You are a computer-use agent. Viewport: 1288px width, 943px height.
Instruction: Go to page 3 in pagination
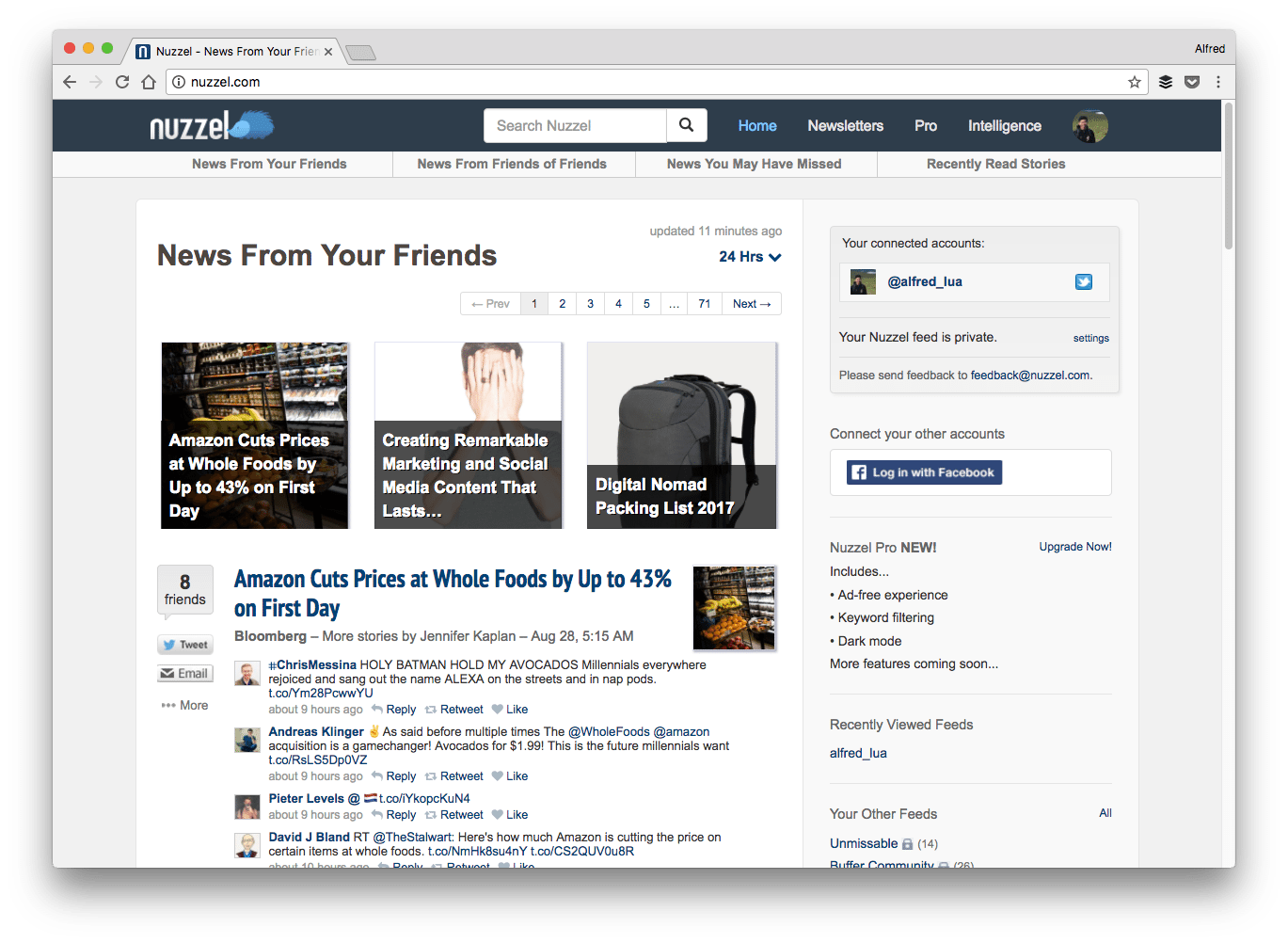[590, 304]
